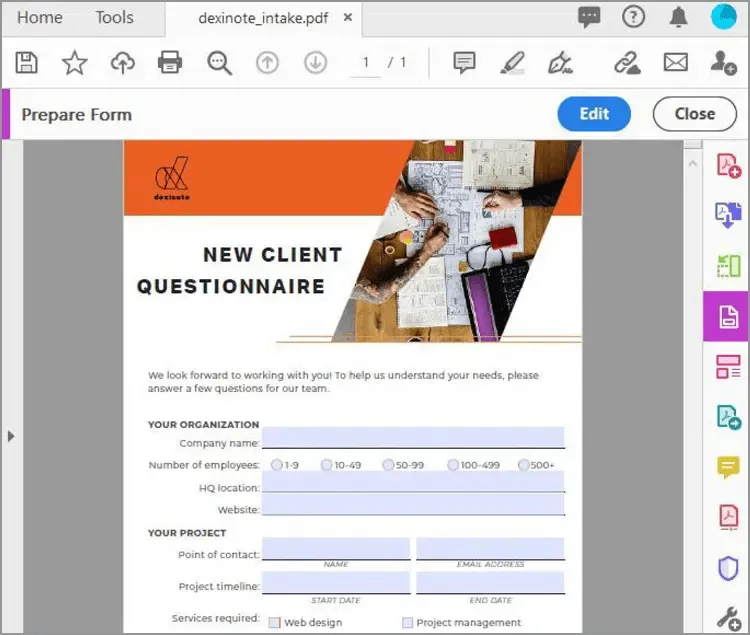Screen dimensions: 750x635
Task: Select the 50-99 employees radio button
Action: coord(388,465)
